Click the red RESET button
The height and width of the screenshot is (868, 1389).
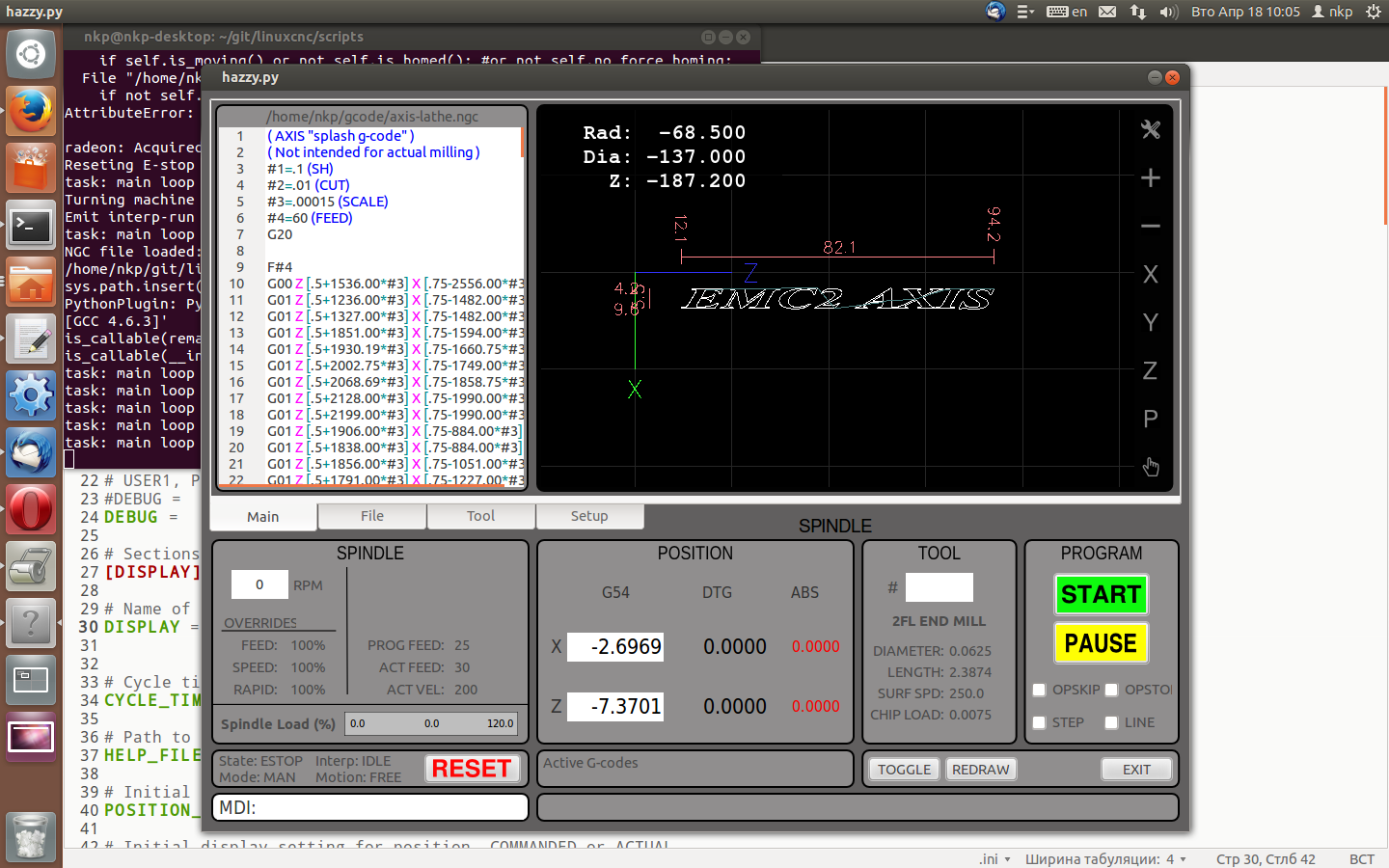coord(472,769)
